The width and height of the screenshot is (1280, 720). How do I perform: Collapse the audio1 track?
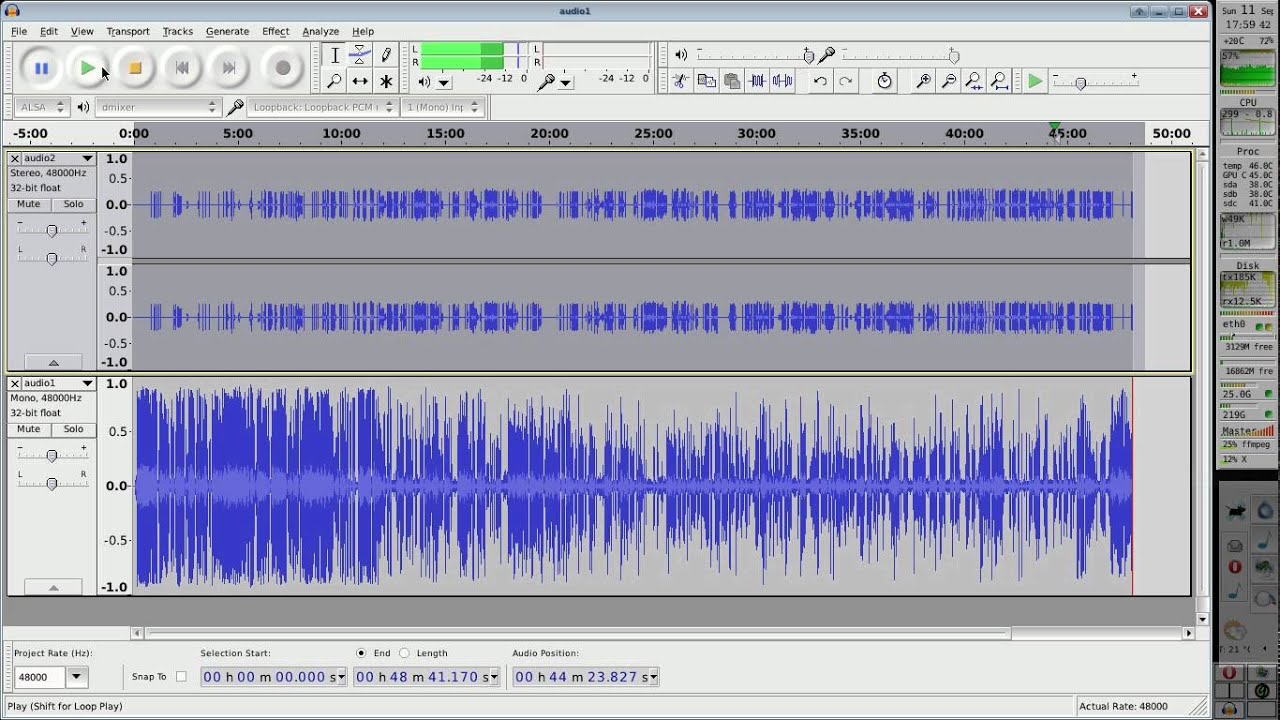[53, 588]
